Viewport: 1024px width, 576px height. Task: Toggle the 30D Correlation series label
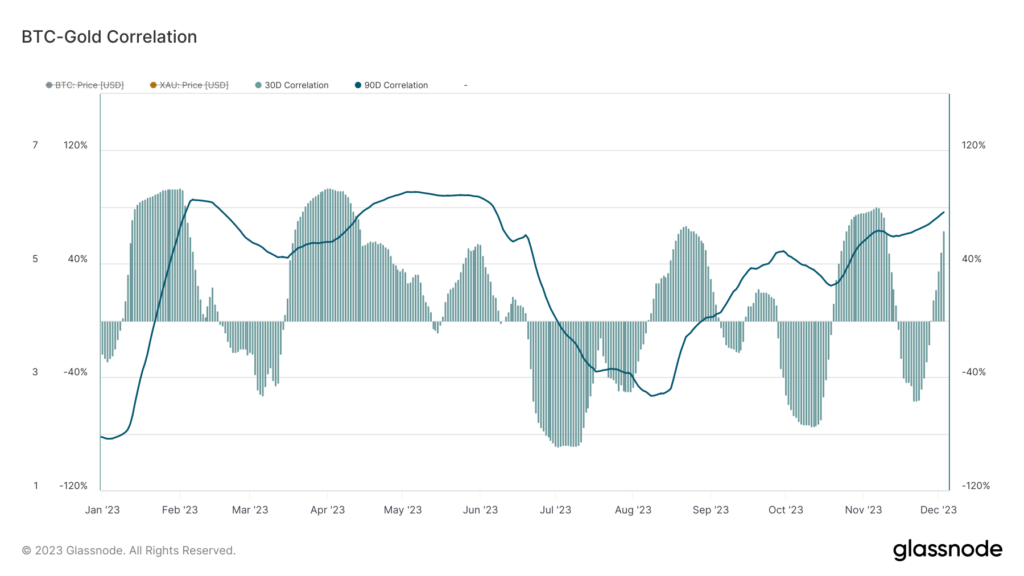(x=297, y=86)
